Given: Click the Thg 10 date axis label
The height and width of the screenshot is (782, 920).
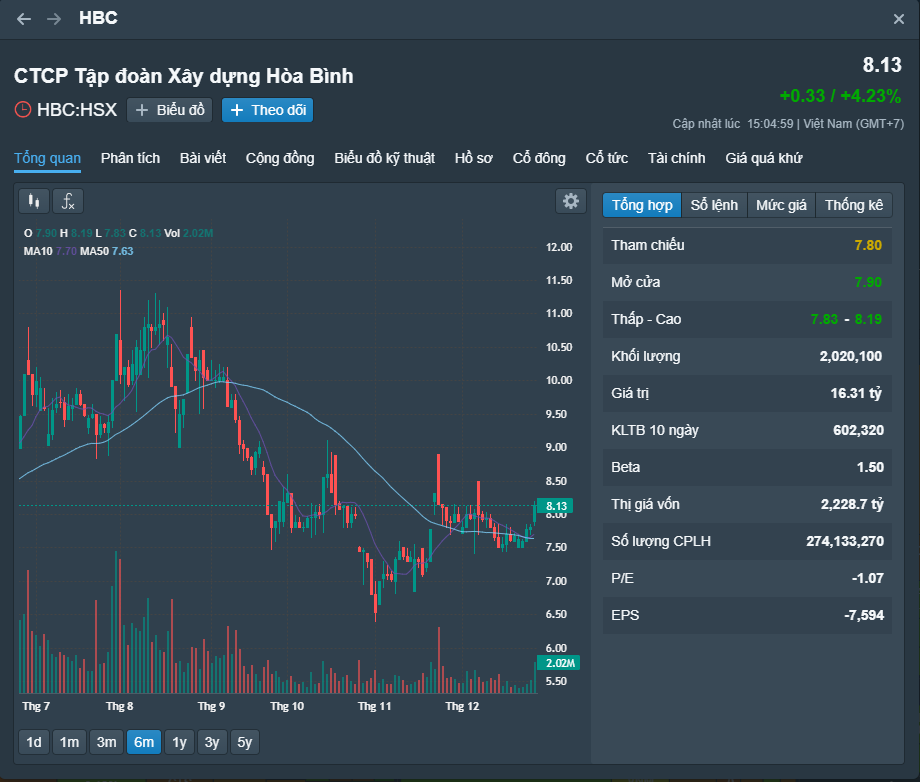Looking at the screenshot, I should pyautogui.click(x=287, y=706).
